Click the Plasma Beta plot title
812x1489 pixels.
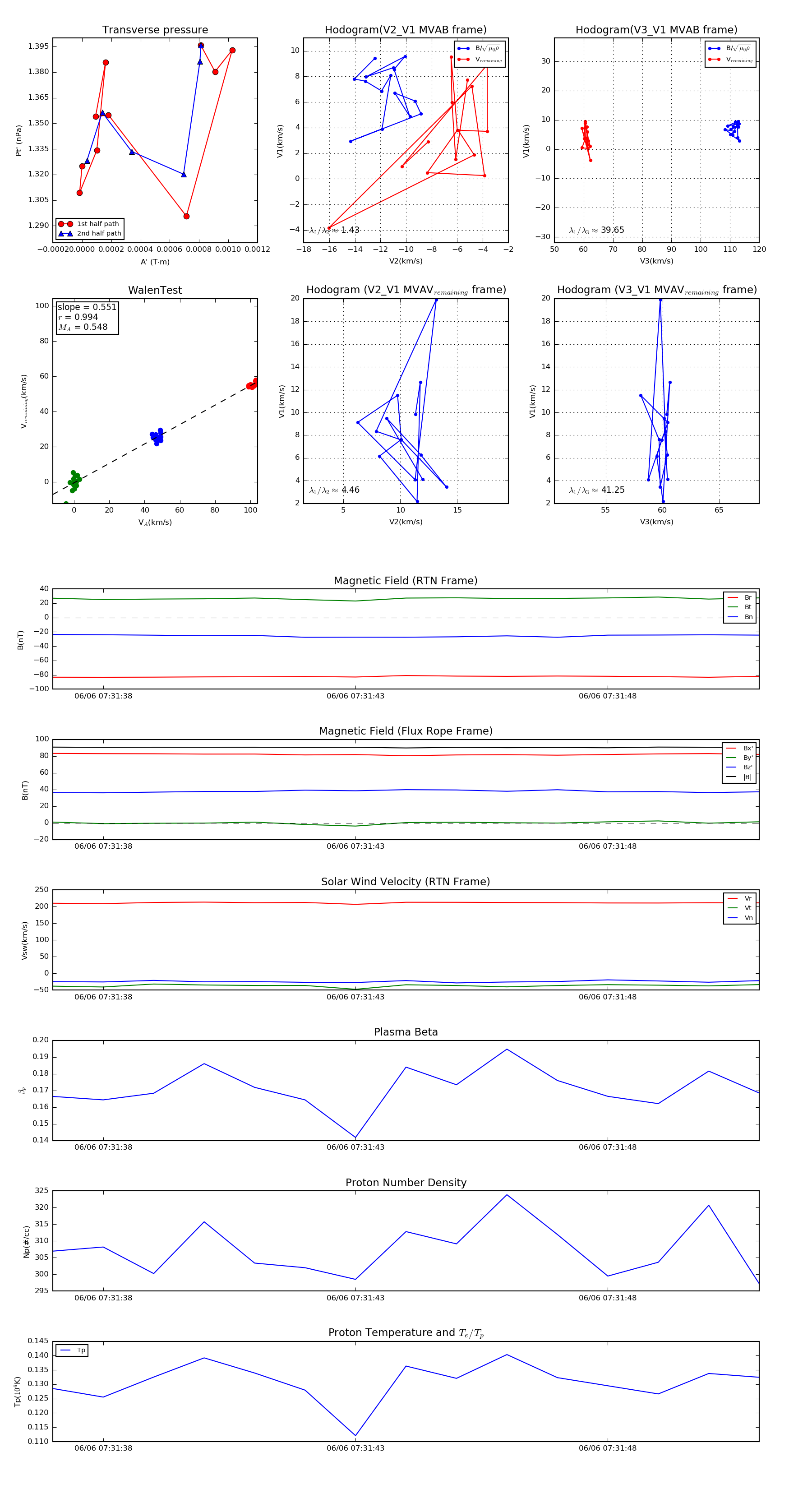tap(406, 1032)
